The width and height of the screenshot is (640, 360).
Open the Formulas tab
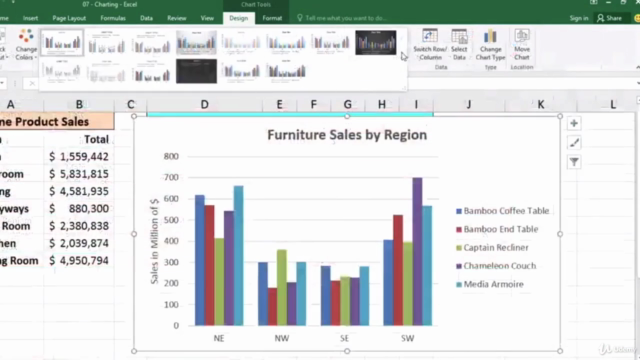click(x=113, y=18)
